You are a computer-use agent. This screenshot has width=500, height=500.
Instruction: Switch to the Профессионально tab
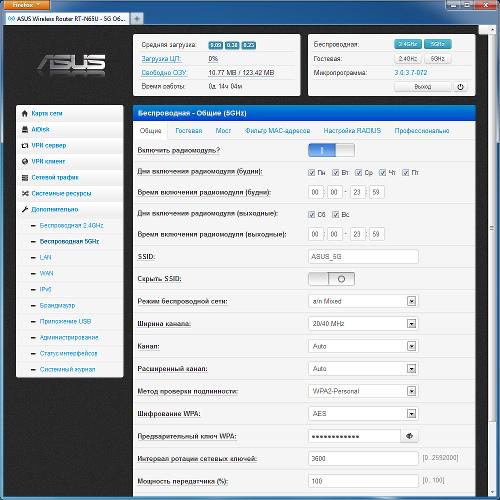coord(422,131)
